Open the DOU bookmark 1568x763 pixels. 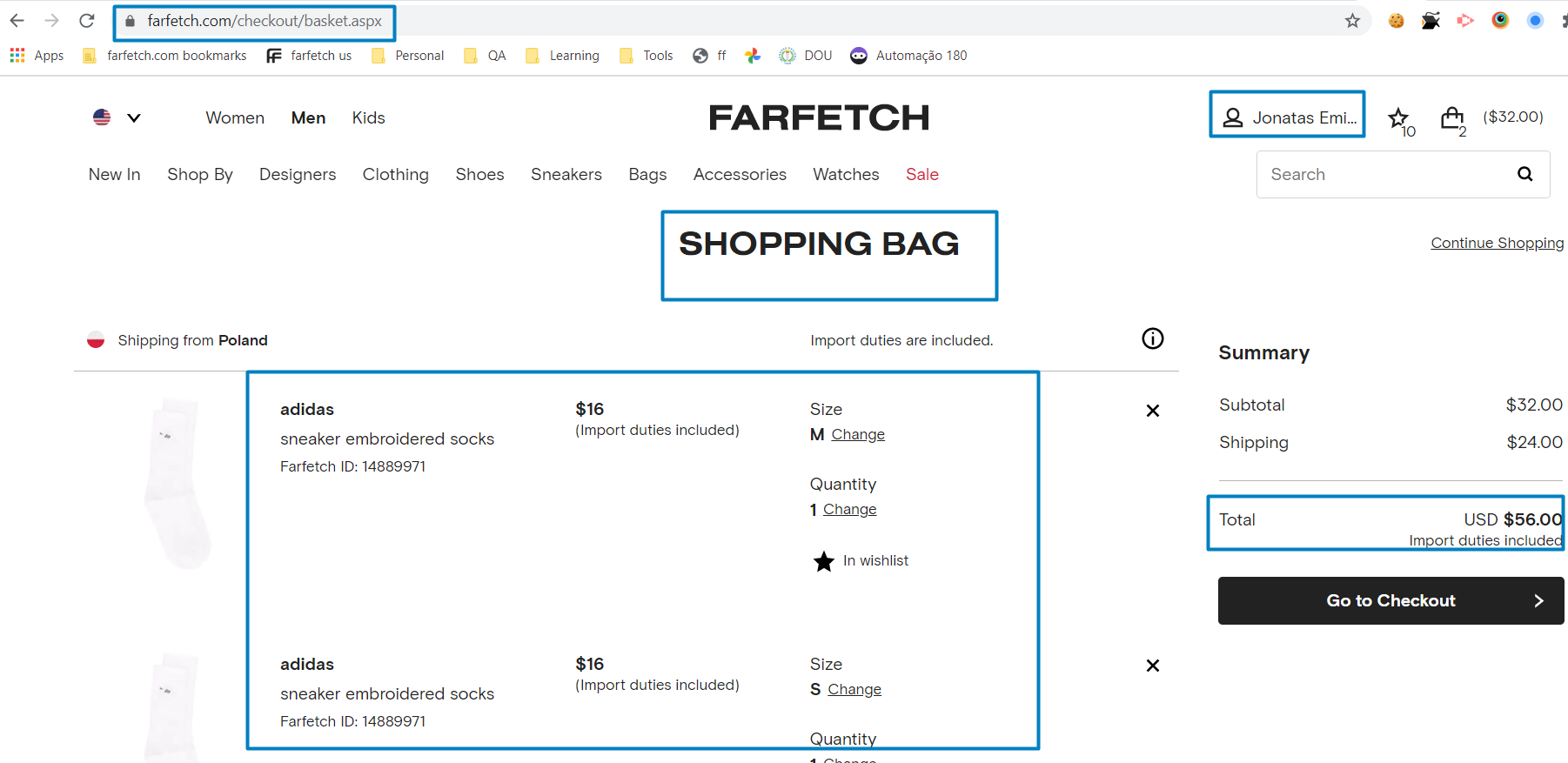806,56
